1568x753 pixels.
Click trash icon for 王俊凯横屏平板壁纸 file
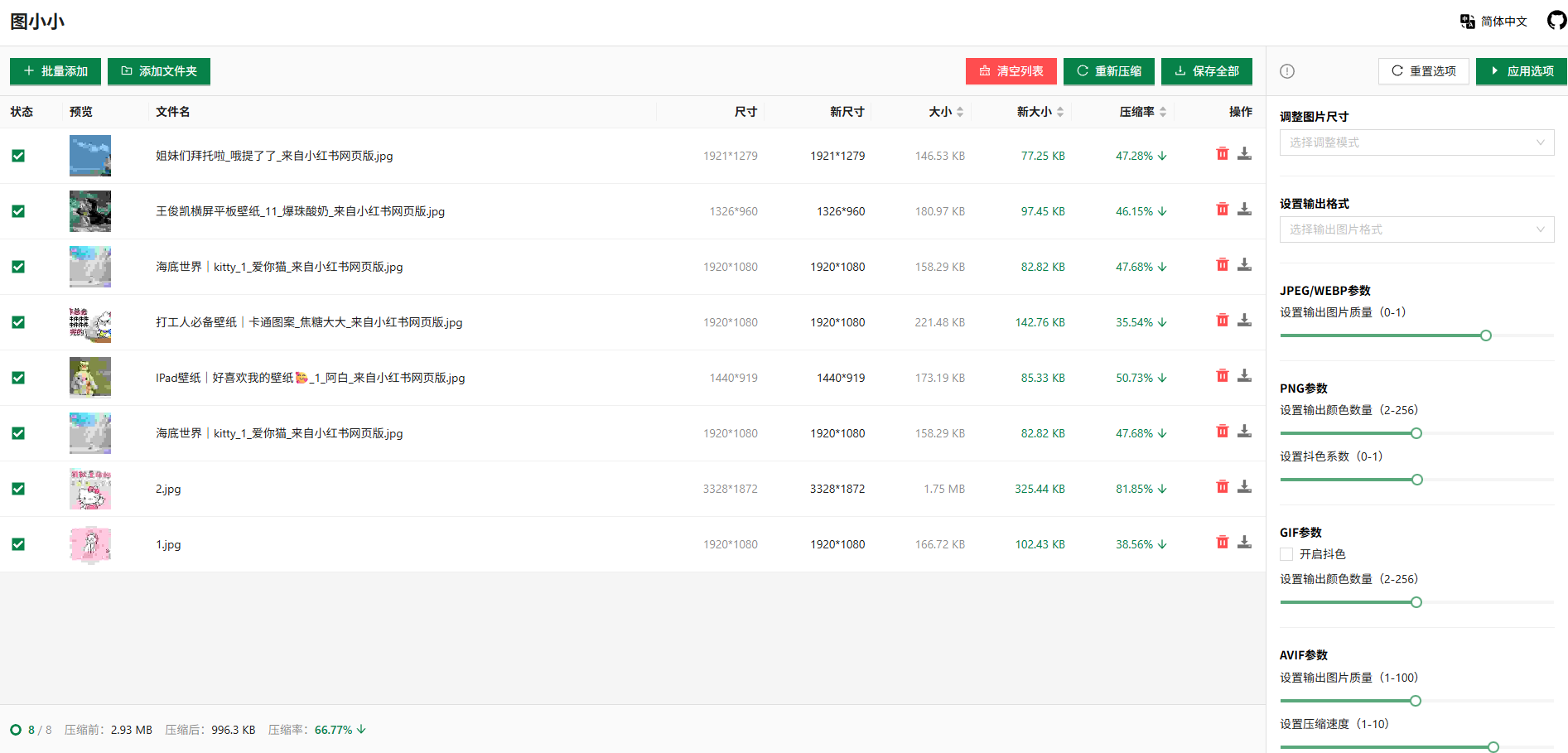(x=1222, y=210)
